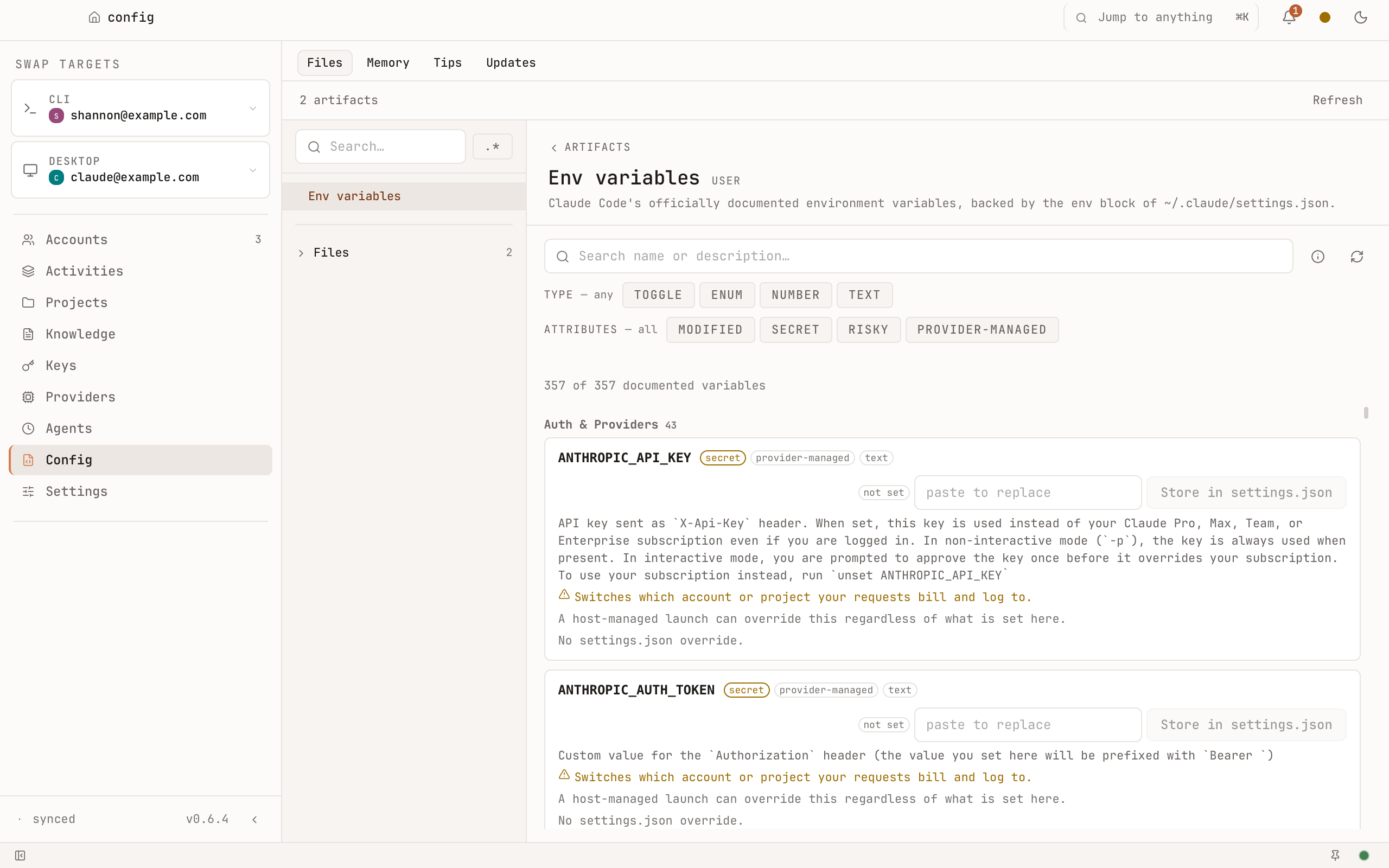This screenshot has width=1389, height=868.
Task: Switch to dark mode moon icon
Action: click(x=1360, y=17)
